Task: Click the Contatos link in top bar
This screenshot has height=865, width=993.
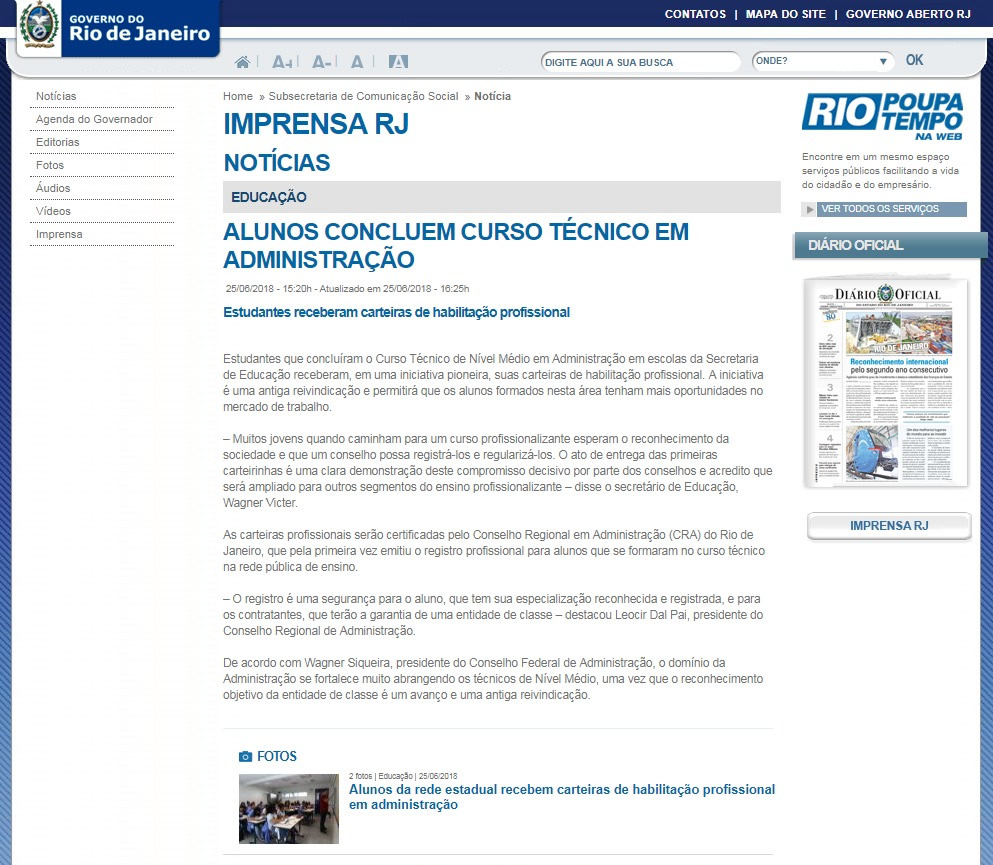Action: (x=695, y=14)
